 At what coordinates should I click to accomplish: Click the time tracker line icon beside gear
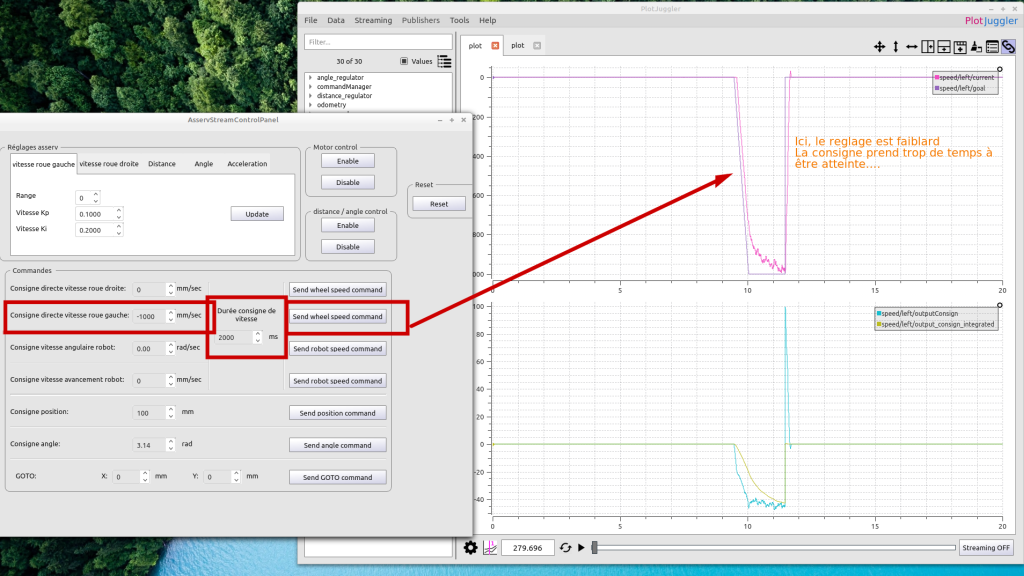tap(490, 548)
